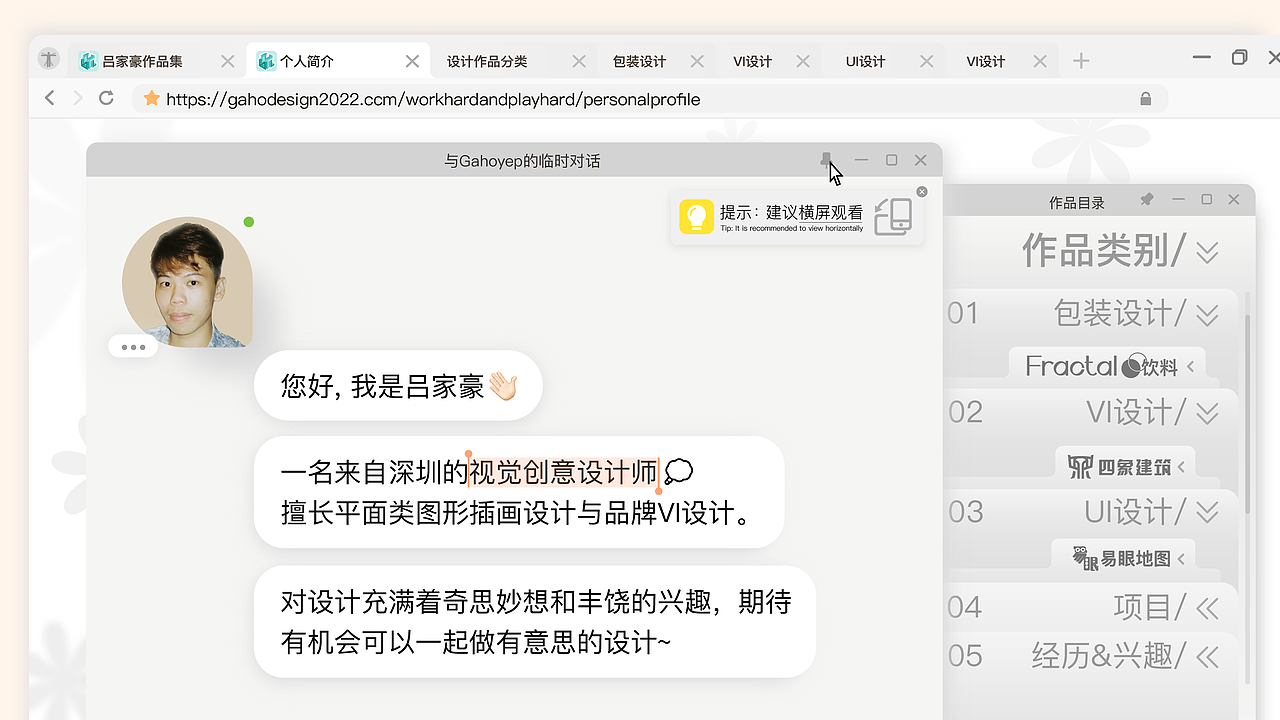Click the padlock icon in address bar
This screenshot has width=1280, height=720.
[1146, 98]
